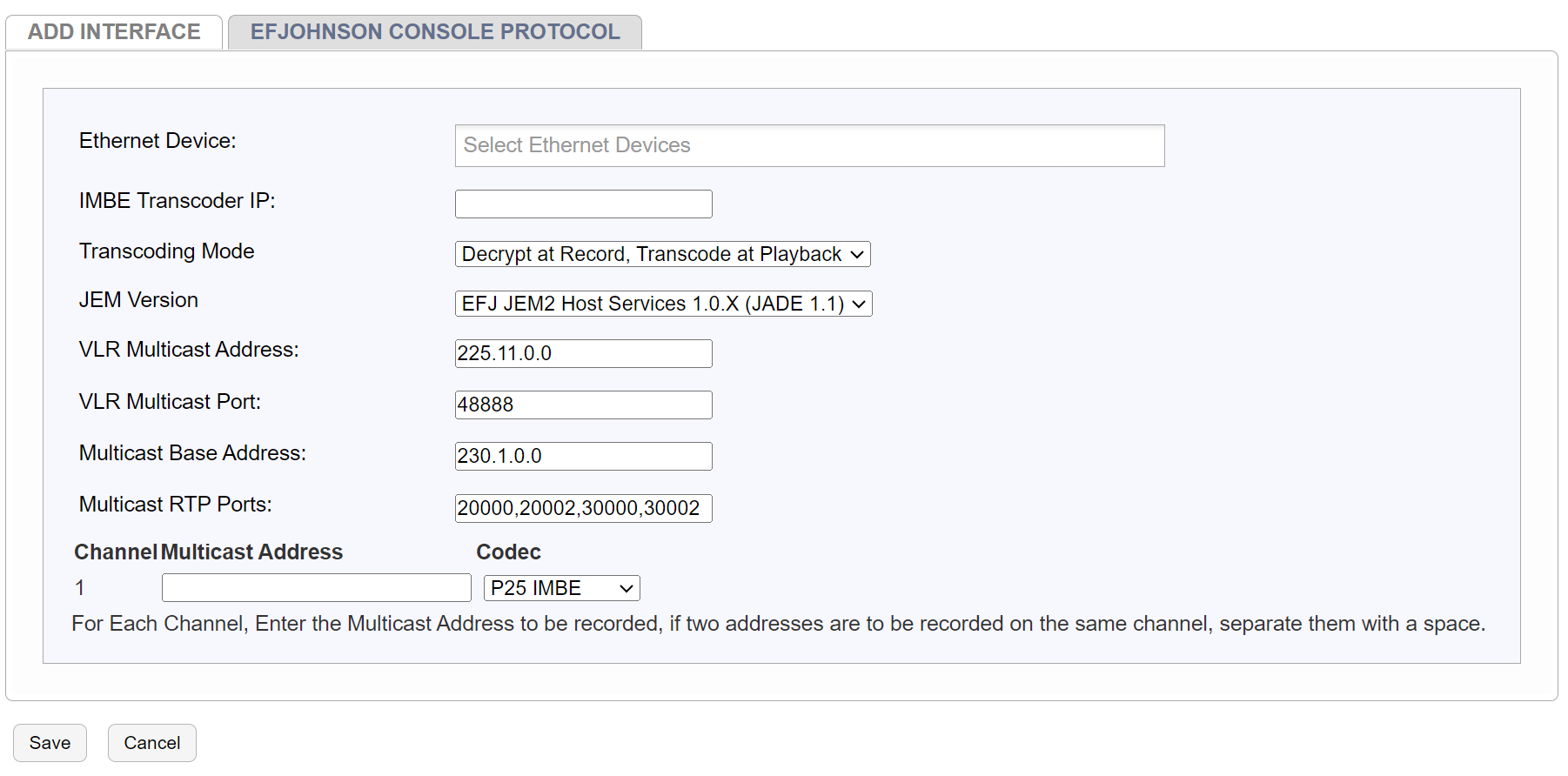Image resolution: width=1568 pixels, height=776 pixels.
Task: Focus the IMBE Transcoder IP input
Action: point(583,204)
